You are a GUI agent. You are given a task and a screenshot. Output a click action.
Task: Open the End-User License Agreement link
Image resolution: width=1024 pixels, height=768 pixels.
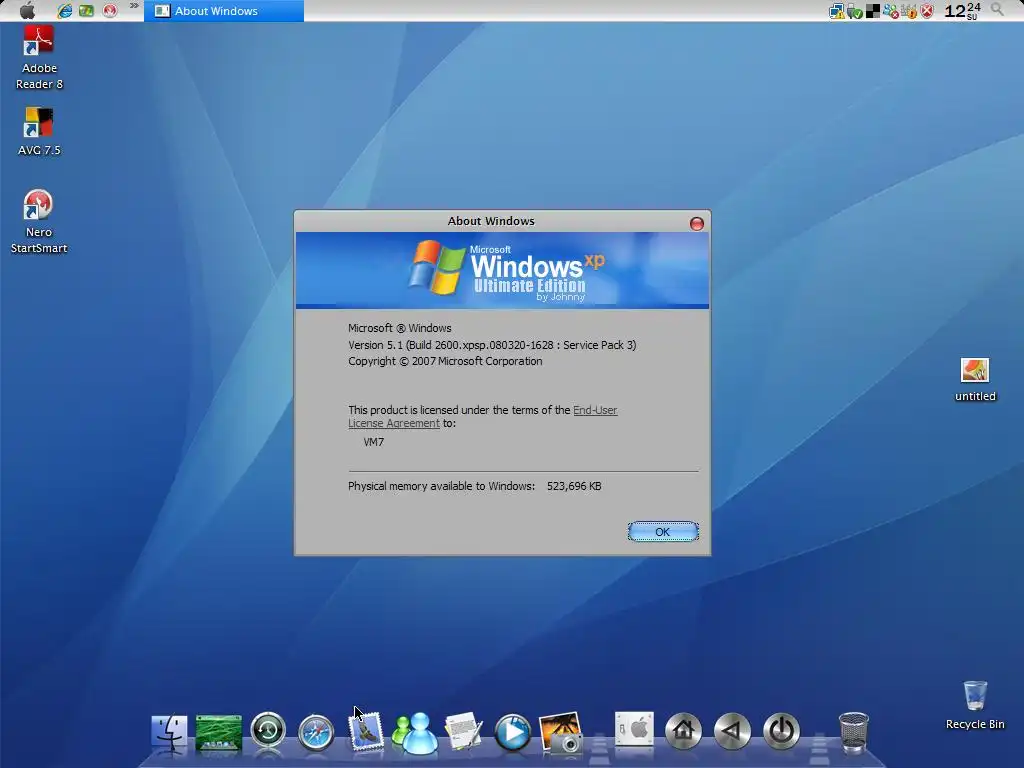pyautogui.click(x=483, y=417)
